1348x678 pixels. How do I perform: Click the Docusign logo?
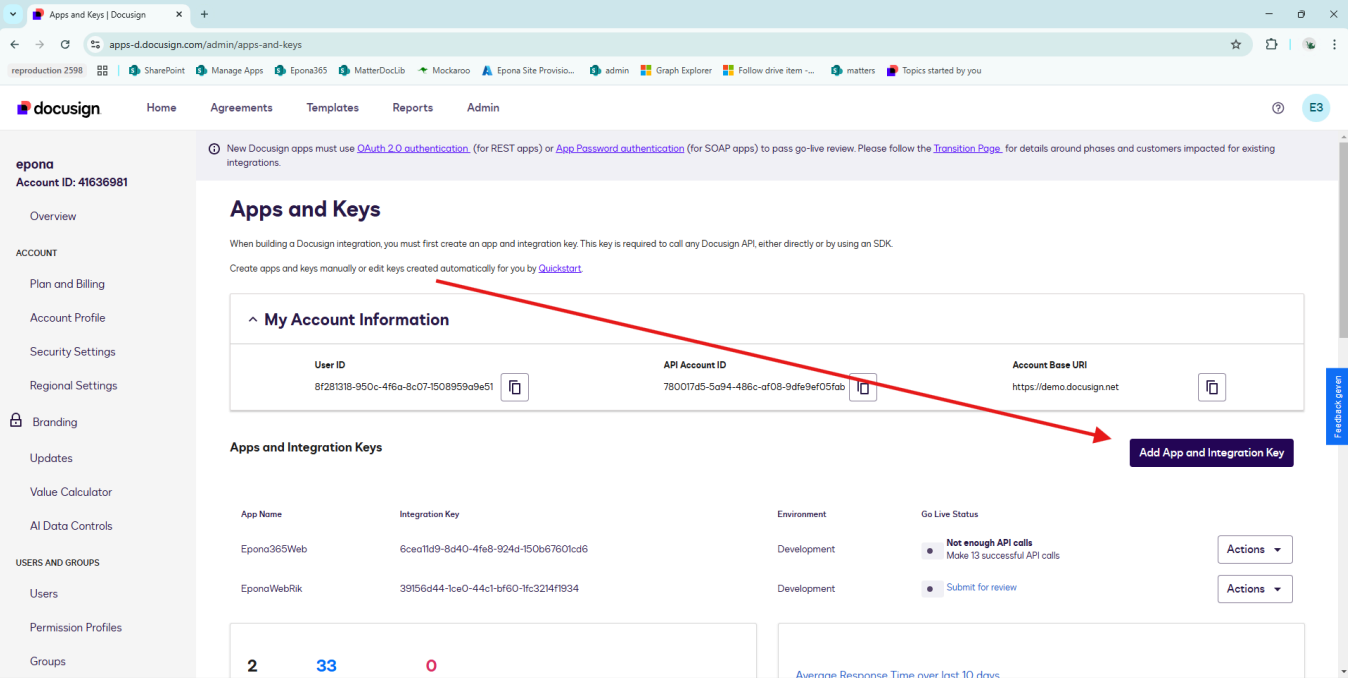pos(59,108)
